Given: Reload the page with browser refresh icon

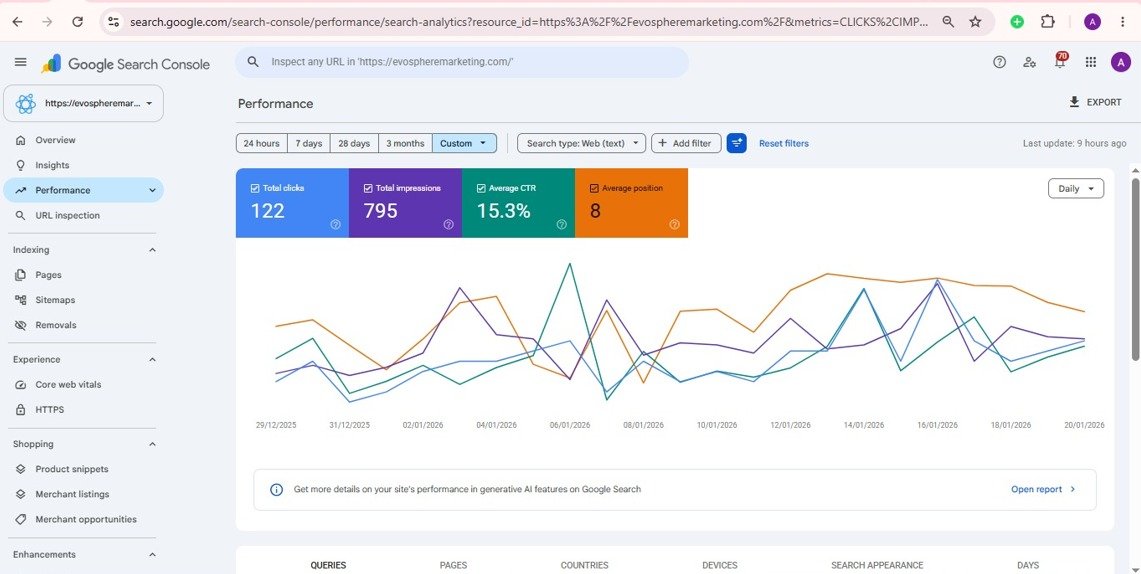Looking at the screenshot, I should 78,22.
